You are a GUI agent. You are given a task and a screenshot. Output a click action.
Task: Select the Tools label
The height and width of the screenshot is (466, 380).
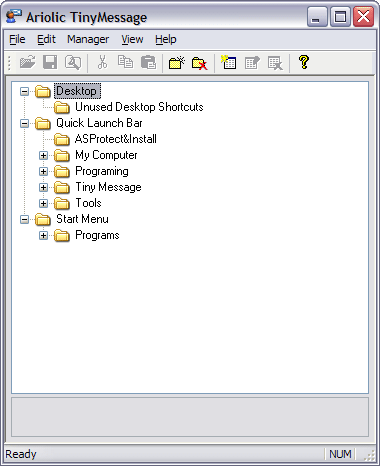(x=88, y=203)
